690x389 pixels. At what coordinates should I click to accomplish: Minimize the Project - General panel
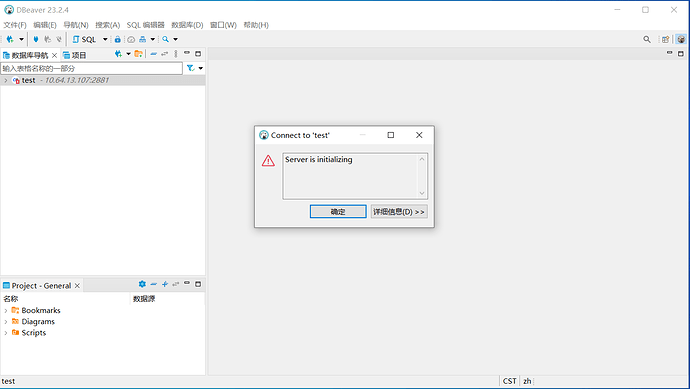pyautogui.click(x=187, y=284)
